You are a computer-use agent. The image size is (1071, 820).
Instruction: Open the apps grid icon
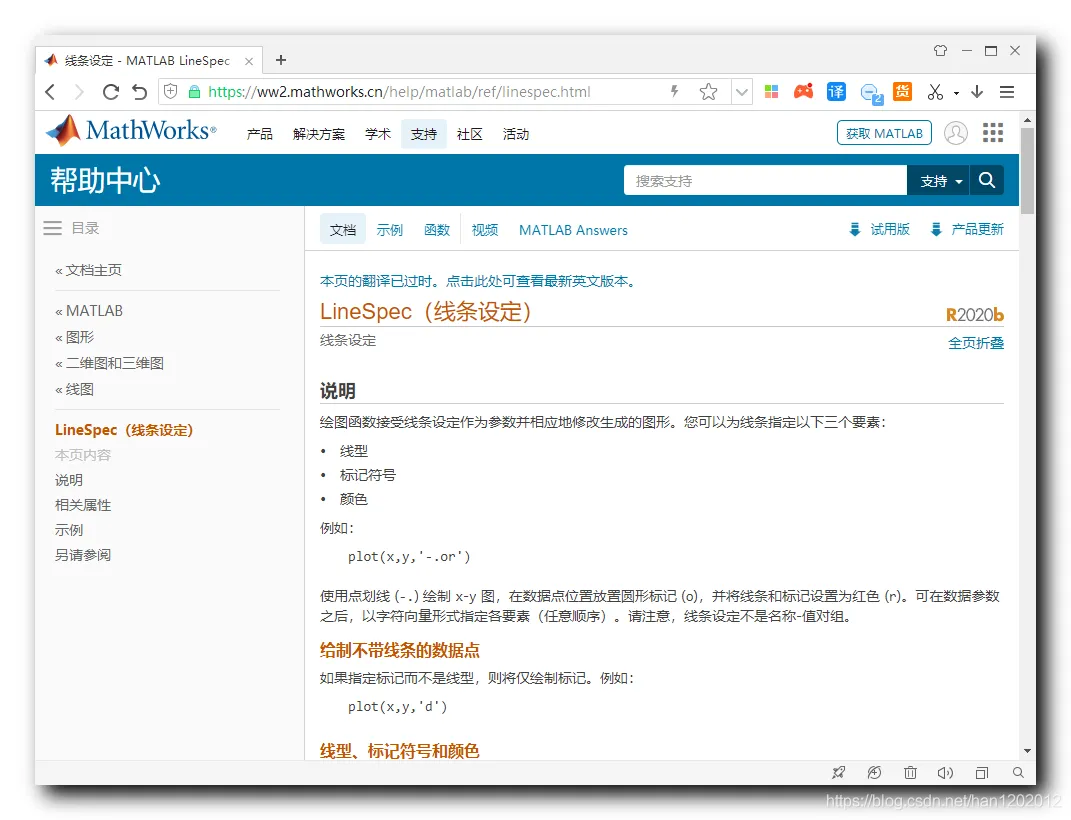point(992,132)
